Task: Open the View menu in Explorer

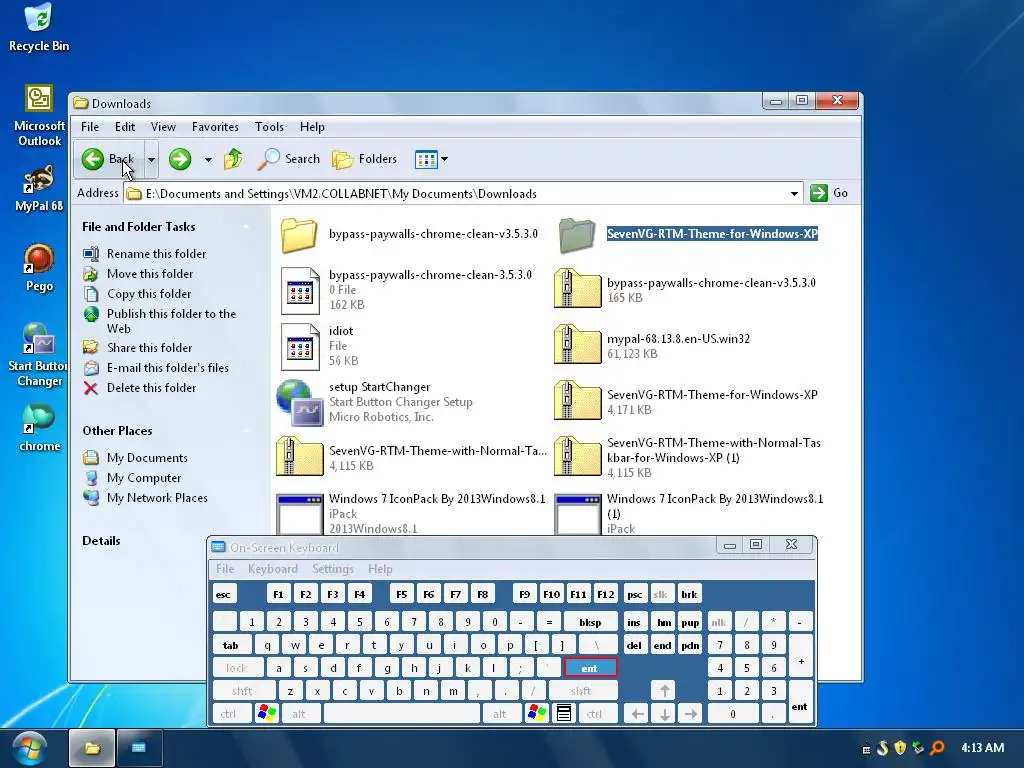Action: (163, 127)
